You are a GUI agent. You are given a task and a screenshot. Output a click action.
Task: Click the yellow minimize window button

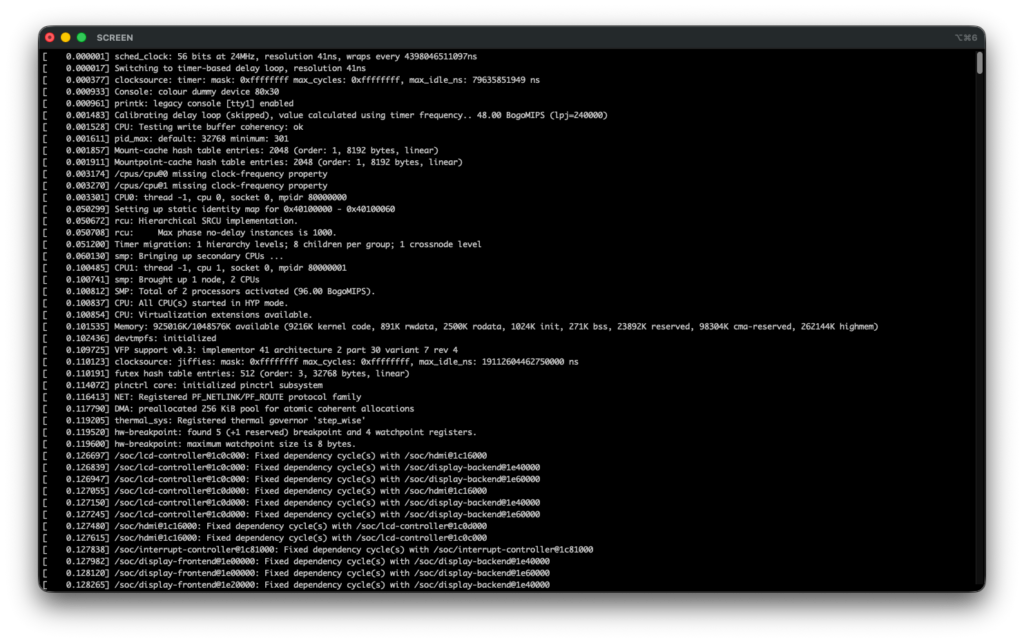coord(66,37)
